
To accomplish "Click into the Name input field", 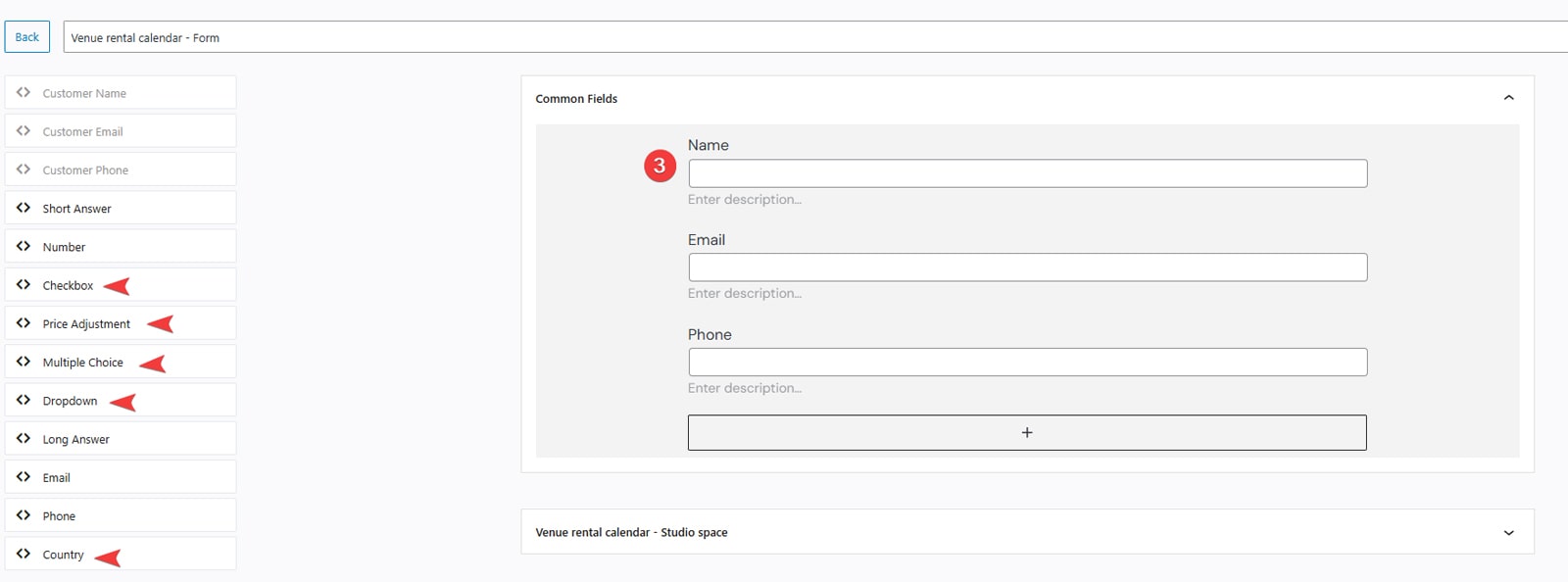I will 1027,173.
